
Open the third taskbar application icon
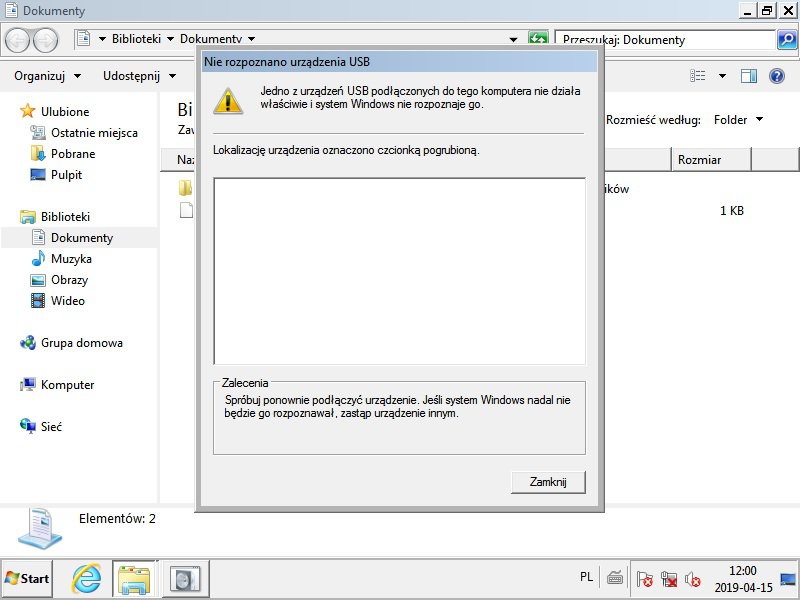click(x=185, y=579)
